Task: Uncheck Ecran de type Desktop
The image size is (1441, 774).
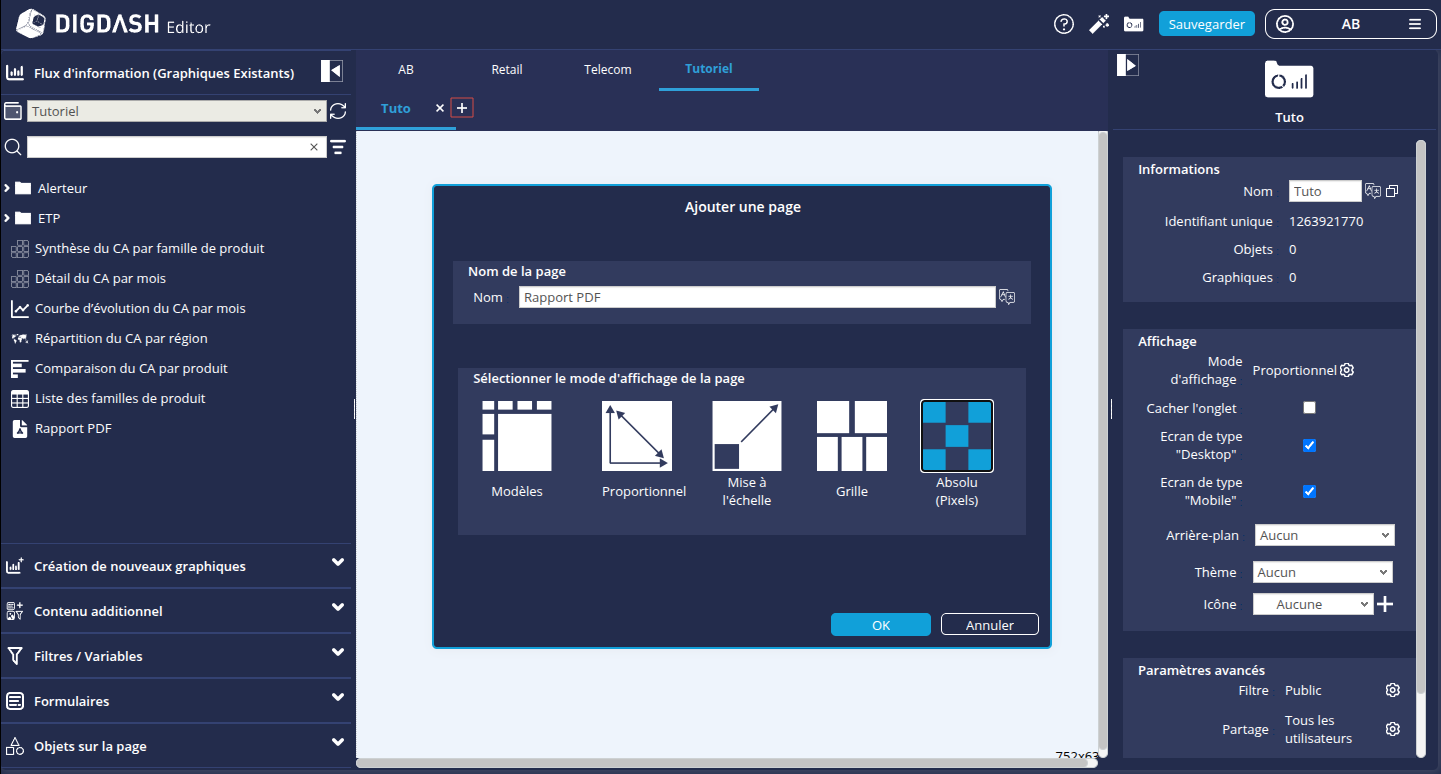Action: (1309, 445)
